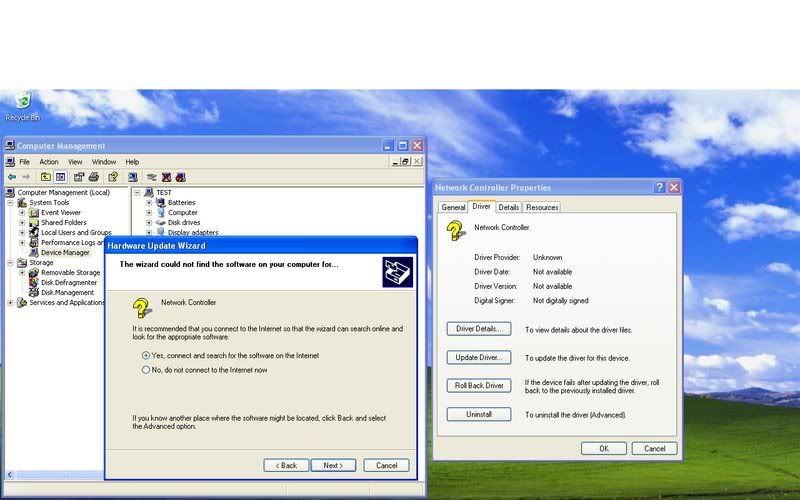
Task: Click the inner window Minimize button in menu bar
Action: [x=395, y=161]
